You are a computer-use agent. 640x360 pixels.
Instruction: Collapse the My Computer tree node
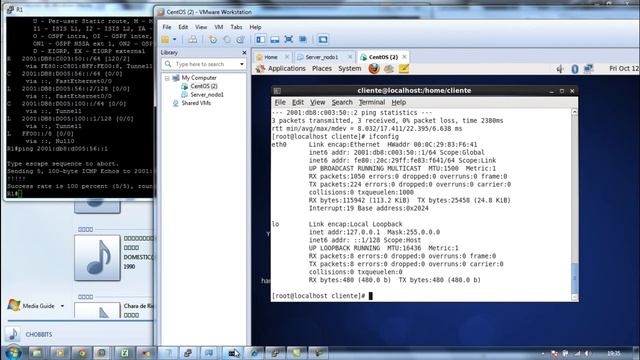(x=167, y=78)
